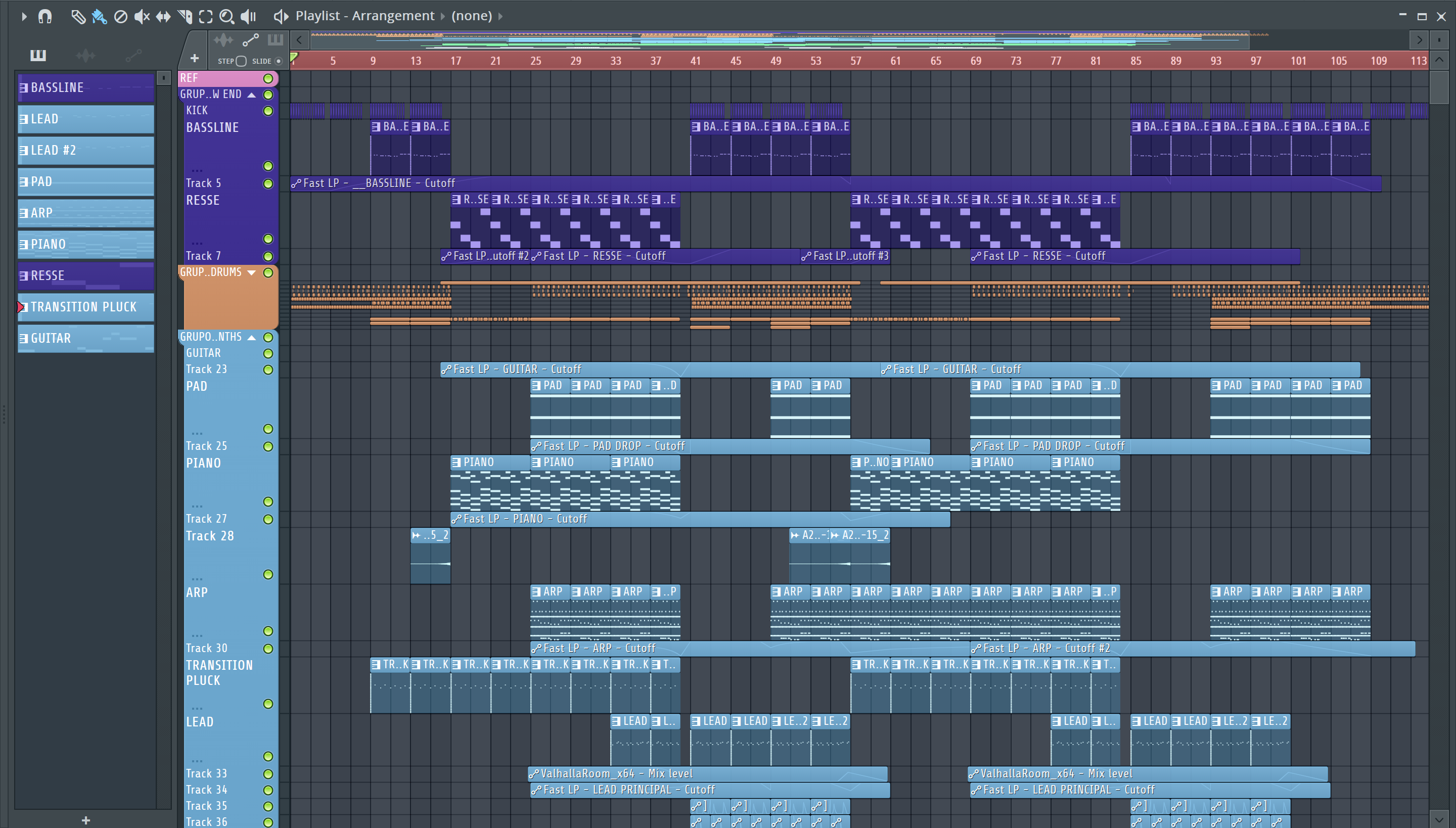The image size is (1456, 828).
Task: Select LEAD pattern in the picker
Action: pos(86,119)
